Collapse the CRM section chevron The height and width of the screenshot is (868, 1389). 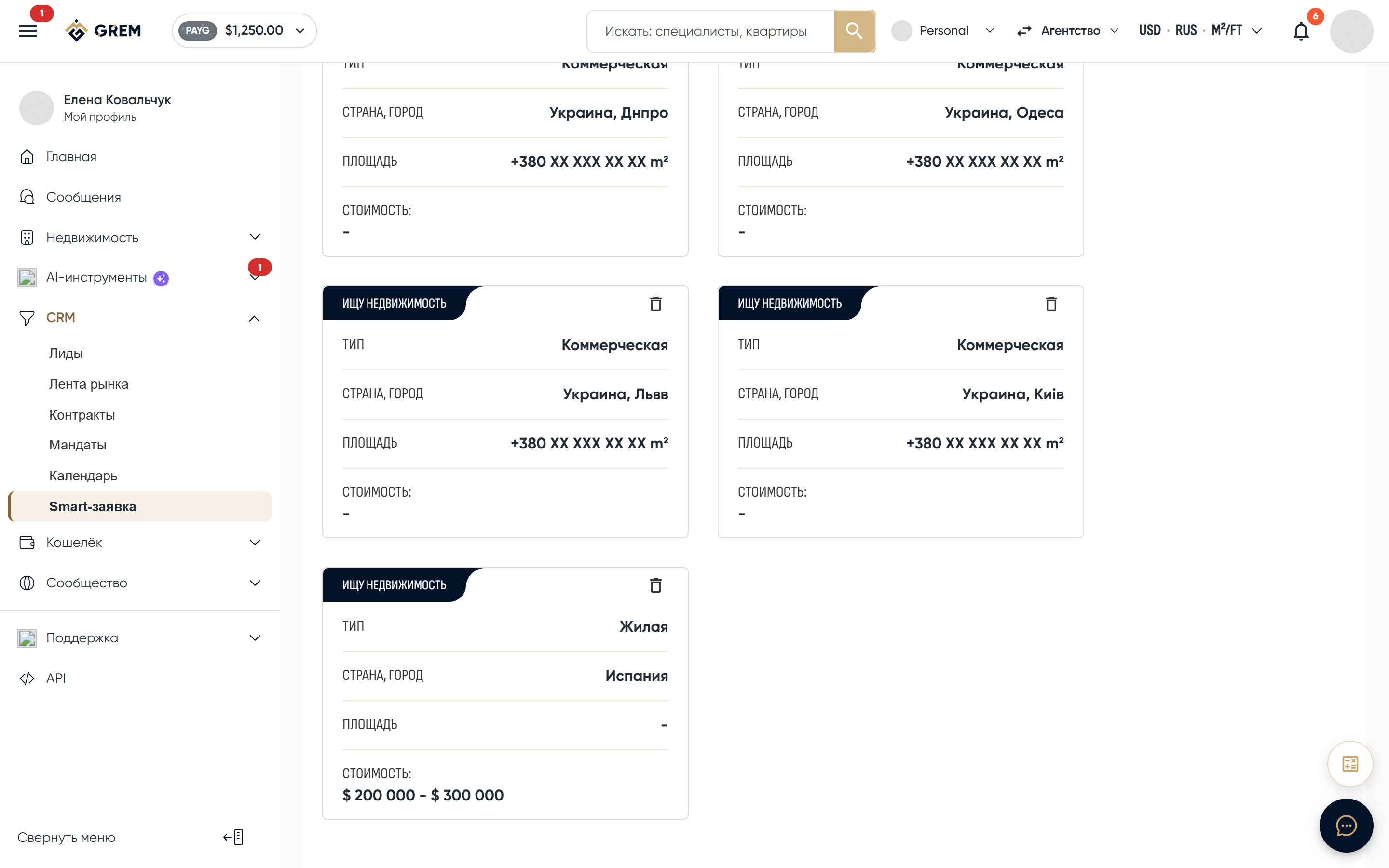click(x=254, y=319)
